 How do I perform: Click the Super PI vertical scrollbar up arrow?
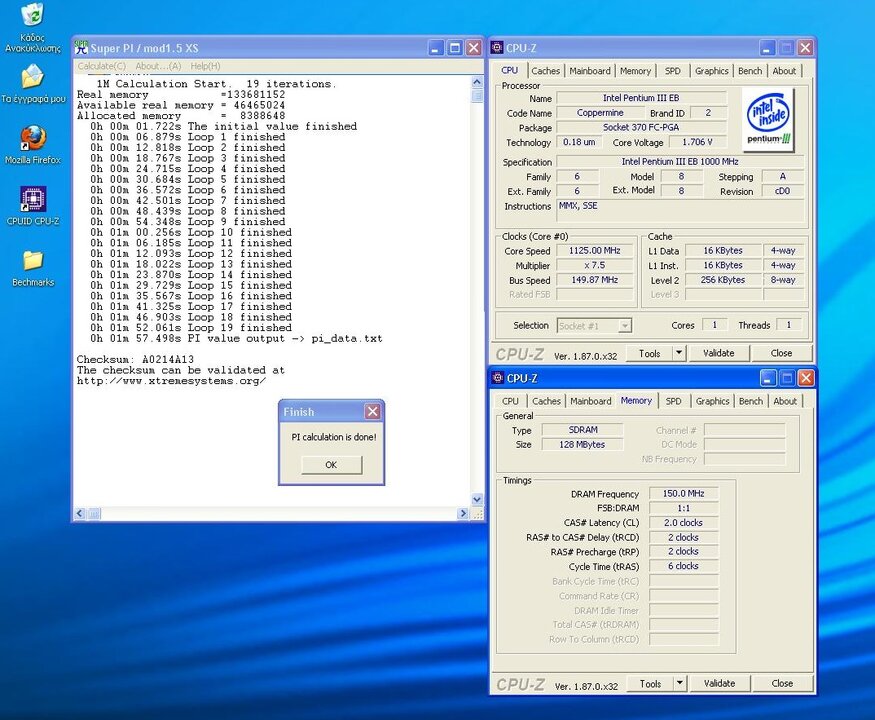click(x=477, y=82)
